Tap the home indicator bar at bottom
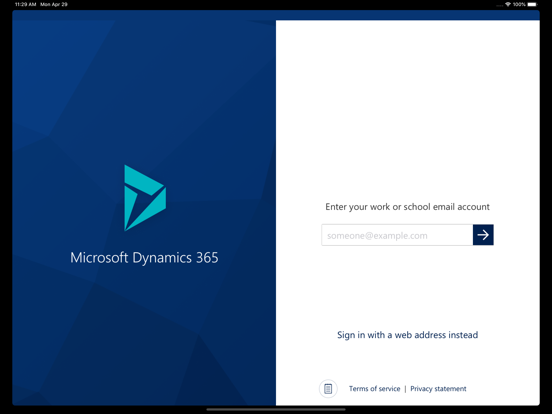The image size is (552, 414). tap(276, 409)
